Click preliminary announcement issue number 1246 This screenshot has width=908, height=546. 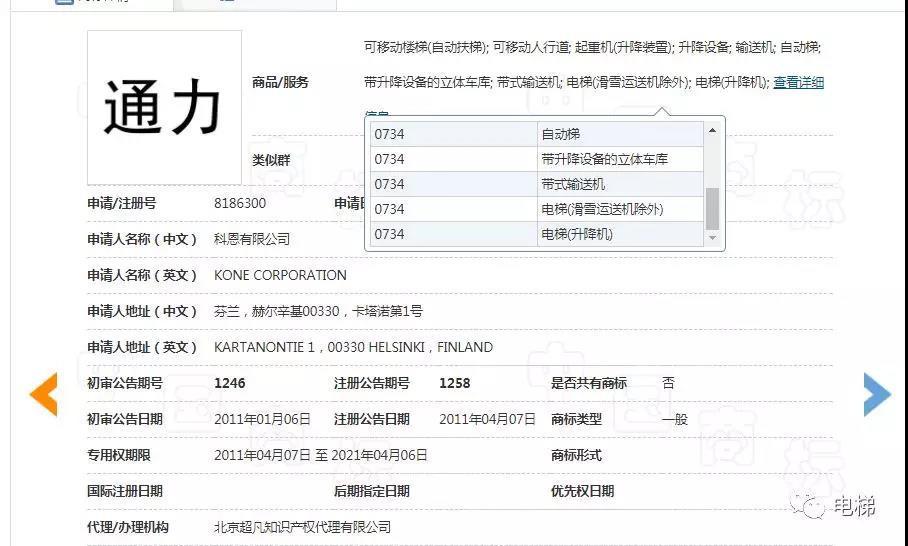(229, 383)
